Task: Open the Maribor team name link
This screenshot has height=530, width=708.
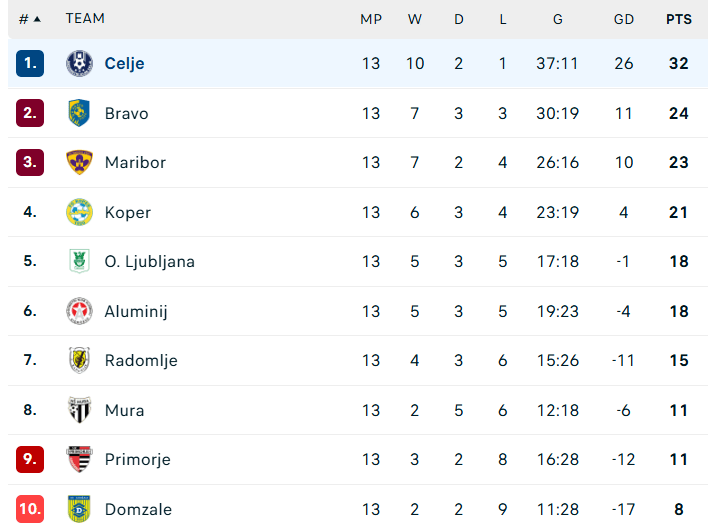Action: [x=135, y=162]
